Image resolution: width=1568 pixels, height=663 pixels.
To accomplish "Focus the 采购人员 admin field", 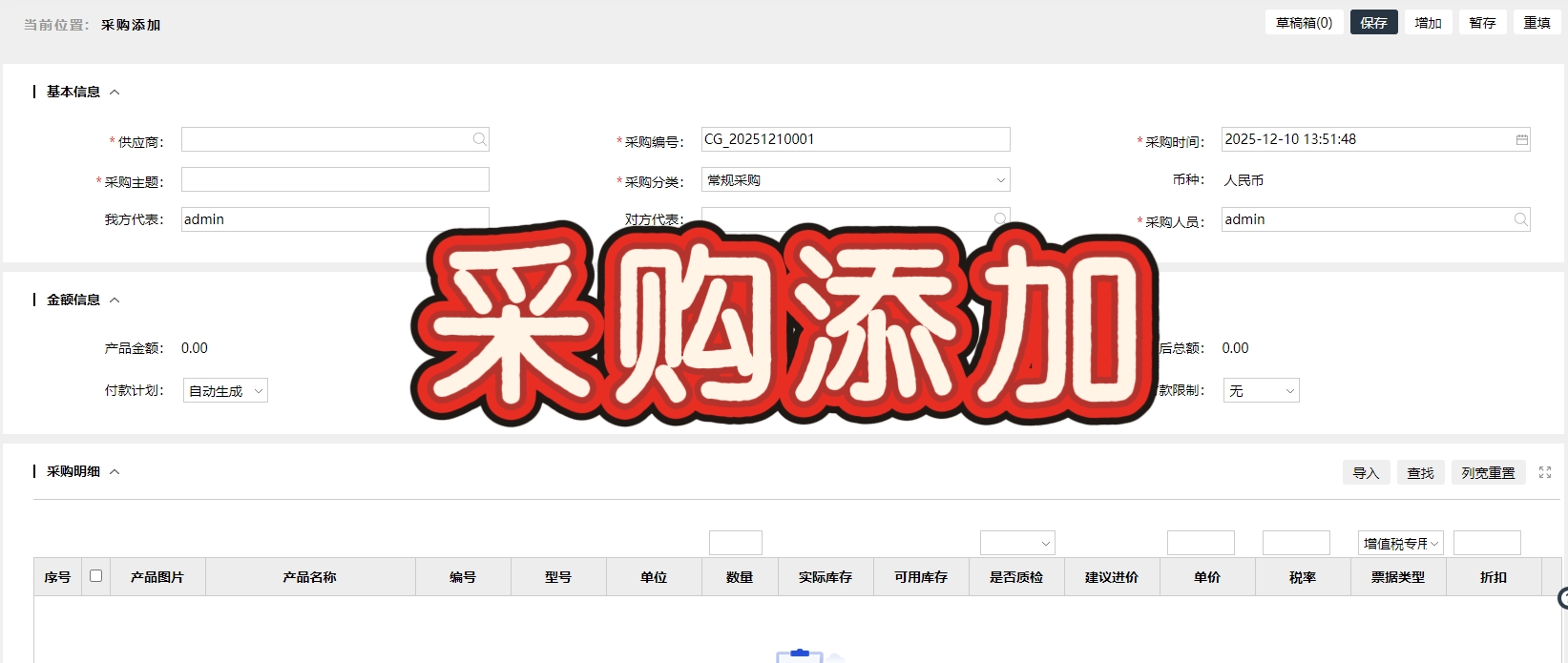I will (x=1376, y=219).
